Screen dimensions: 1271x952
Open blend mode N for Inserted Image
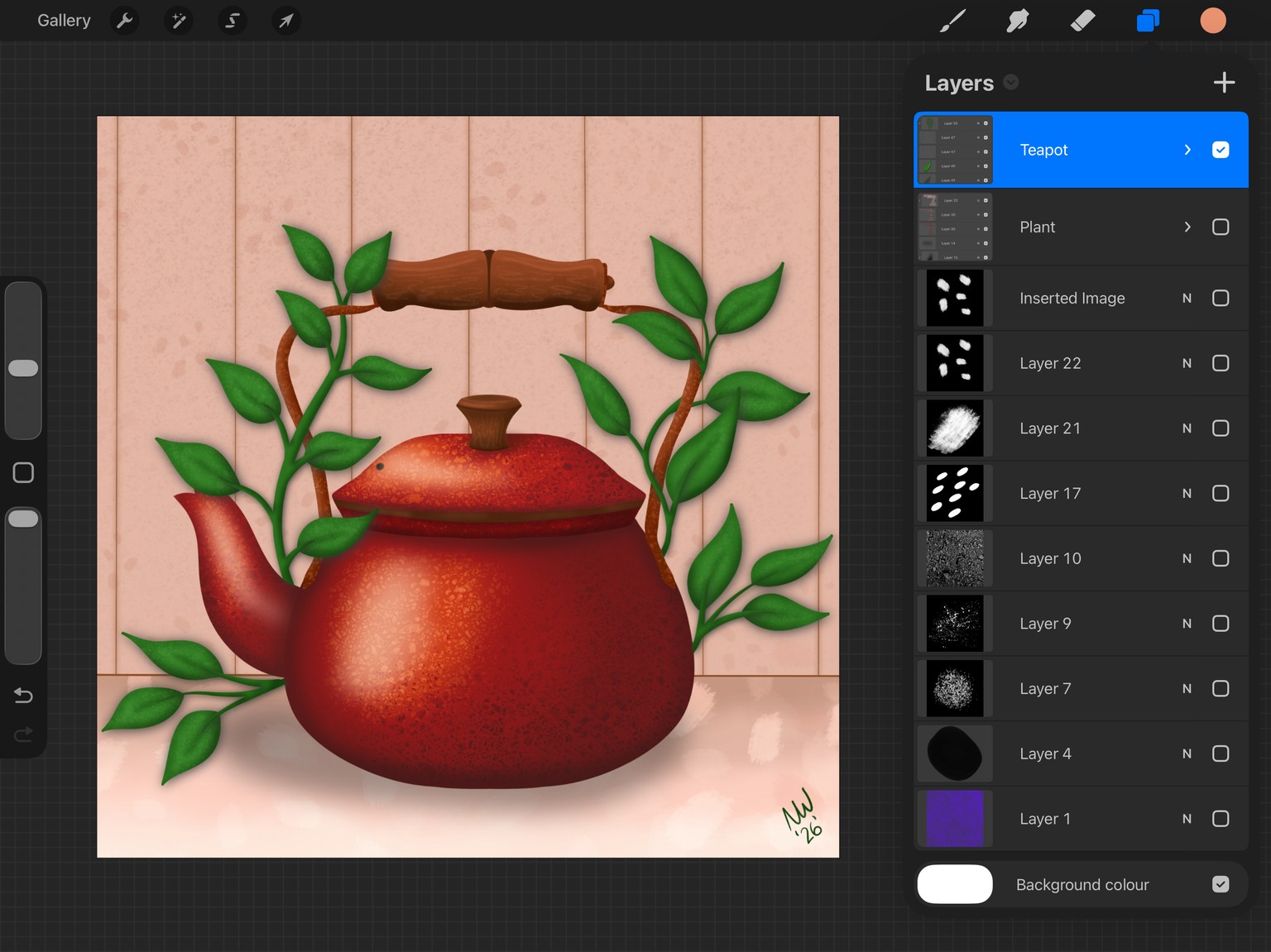(1187, 298)
